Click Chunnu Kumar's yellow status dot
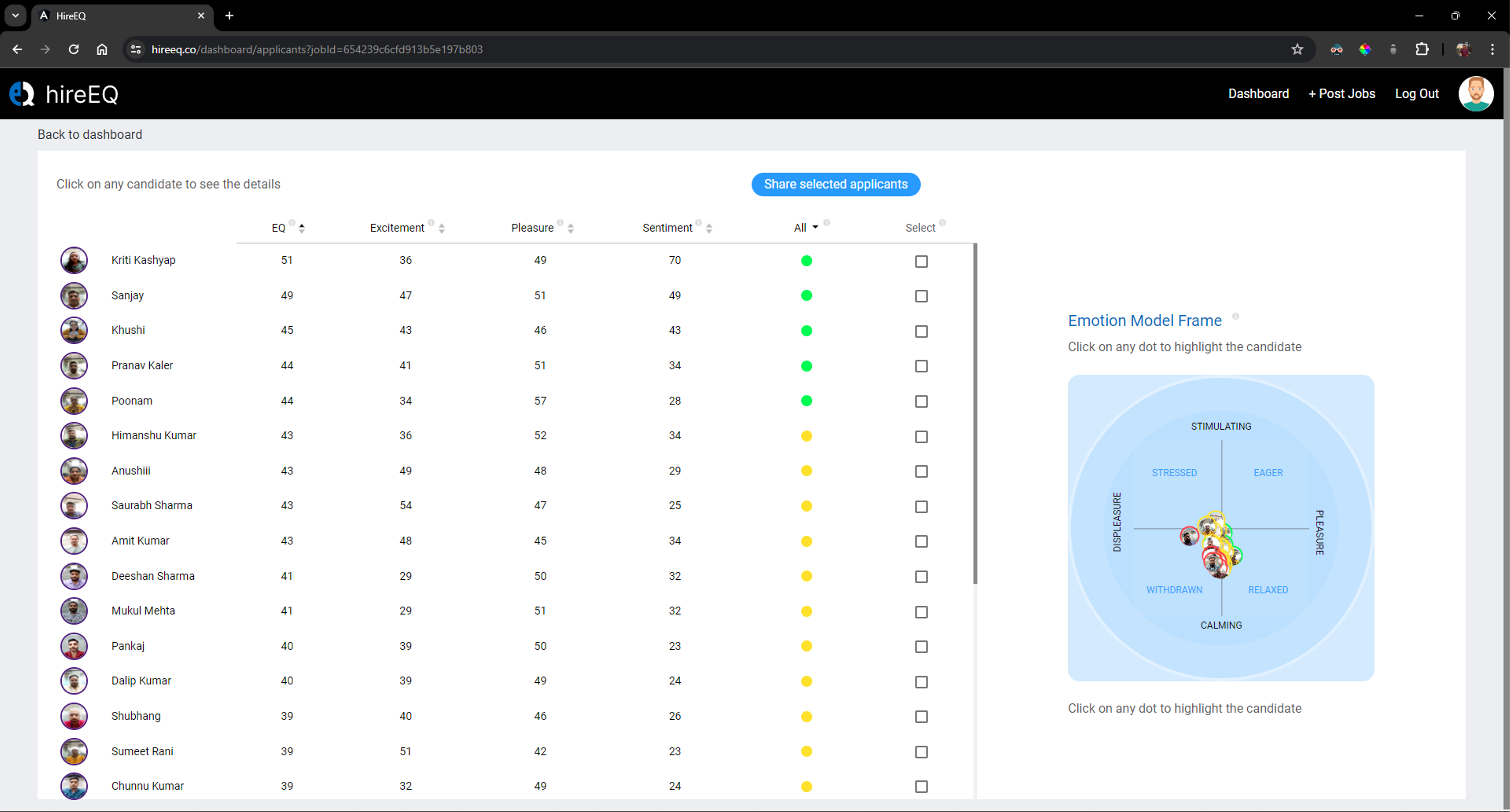 (x=807, y=787)
